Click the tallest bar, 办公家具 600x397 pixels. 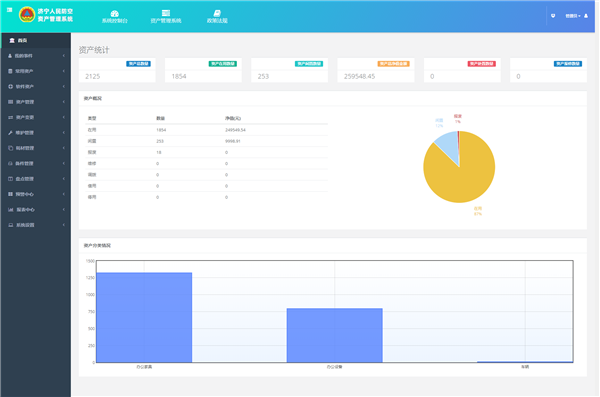144,317
